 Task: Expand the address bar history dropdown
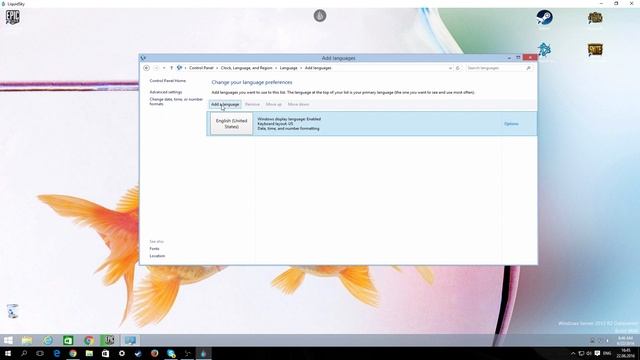451,68
